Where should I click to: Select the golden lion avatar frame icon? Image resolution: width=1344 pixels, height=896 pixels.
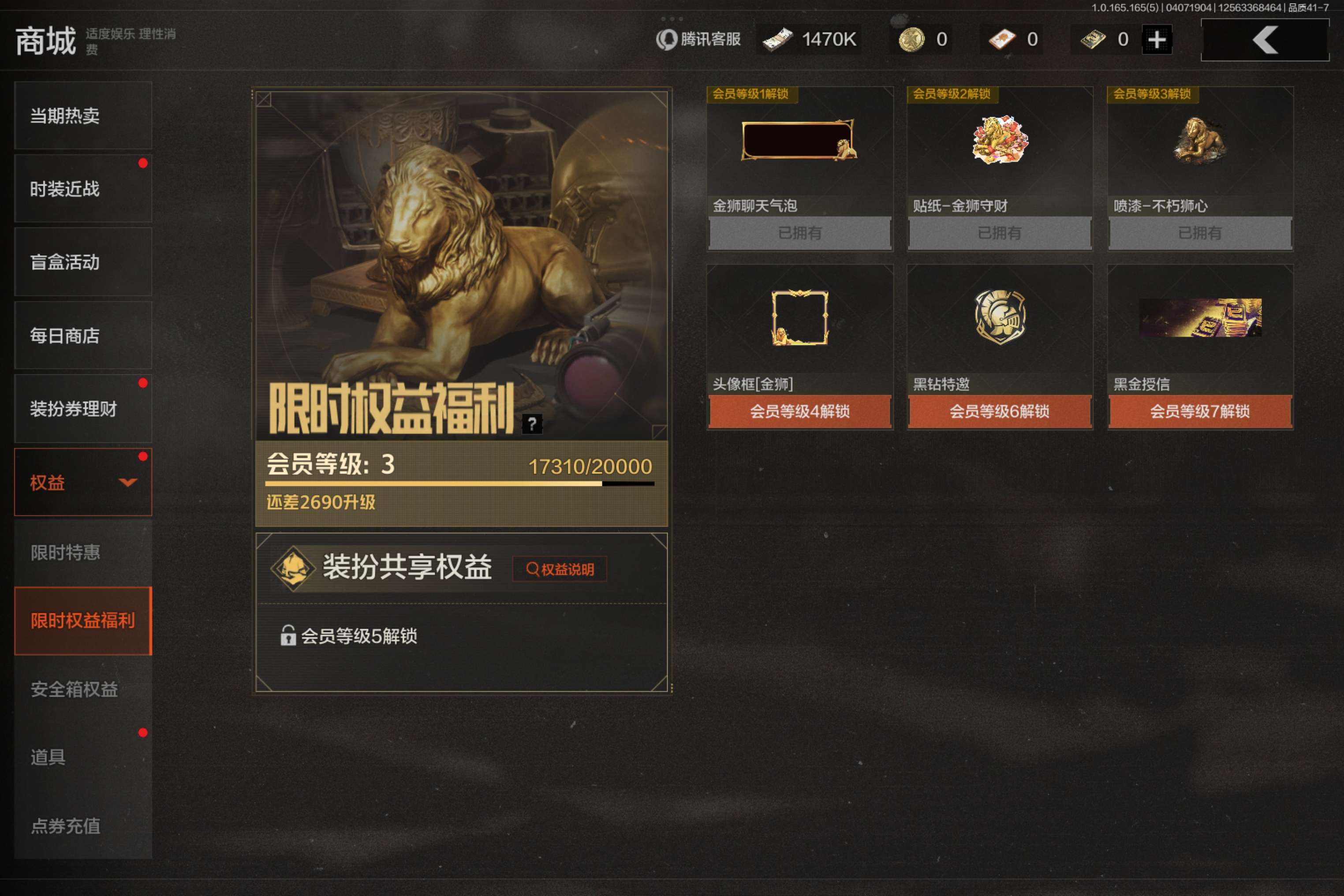pyautogui.click(x=799, y=318)
